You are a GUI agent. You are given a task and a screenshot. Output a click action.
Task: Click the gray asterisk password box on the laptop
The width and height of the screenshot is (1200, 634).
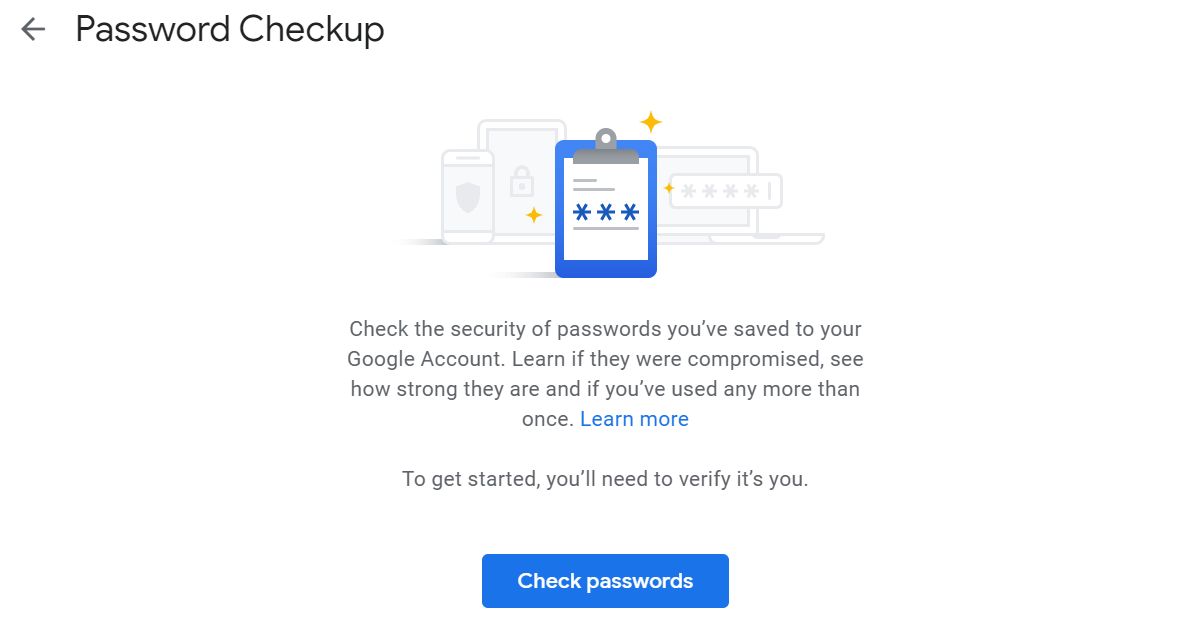[x=725, y=191]
